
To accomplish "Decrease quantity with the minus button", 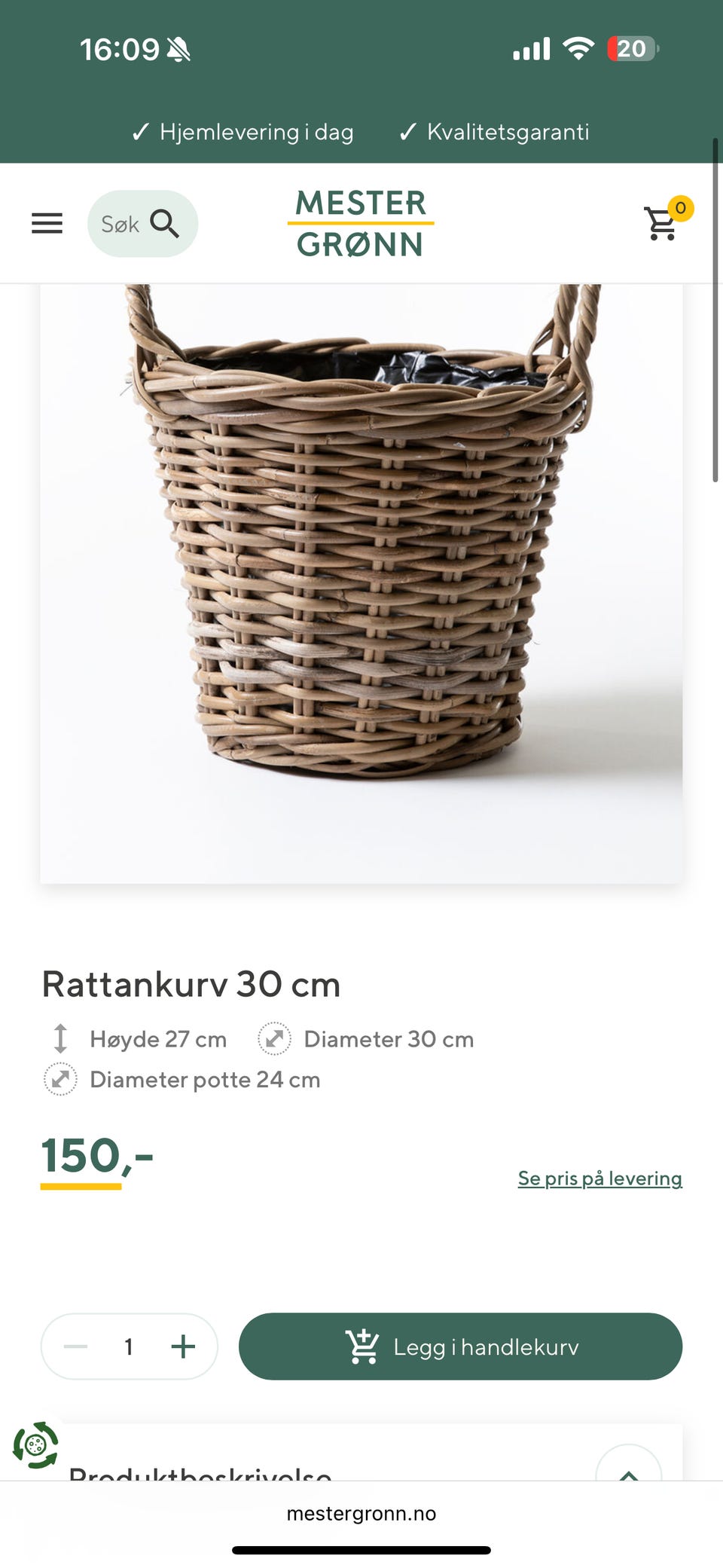I will click(75, 1346).
